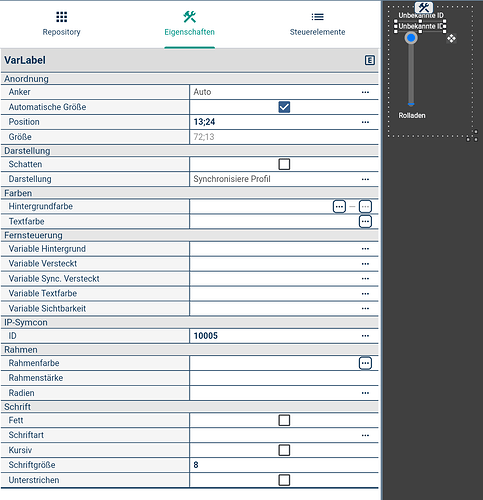This screenshot has height=500, width=483.
Task: Open the Position ellipsis editor
Action: [365, 122]
